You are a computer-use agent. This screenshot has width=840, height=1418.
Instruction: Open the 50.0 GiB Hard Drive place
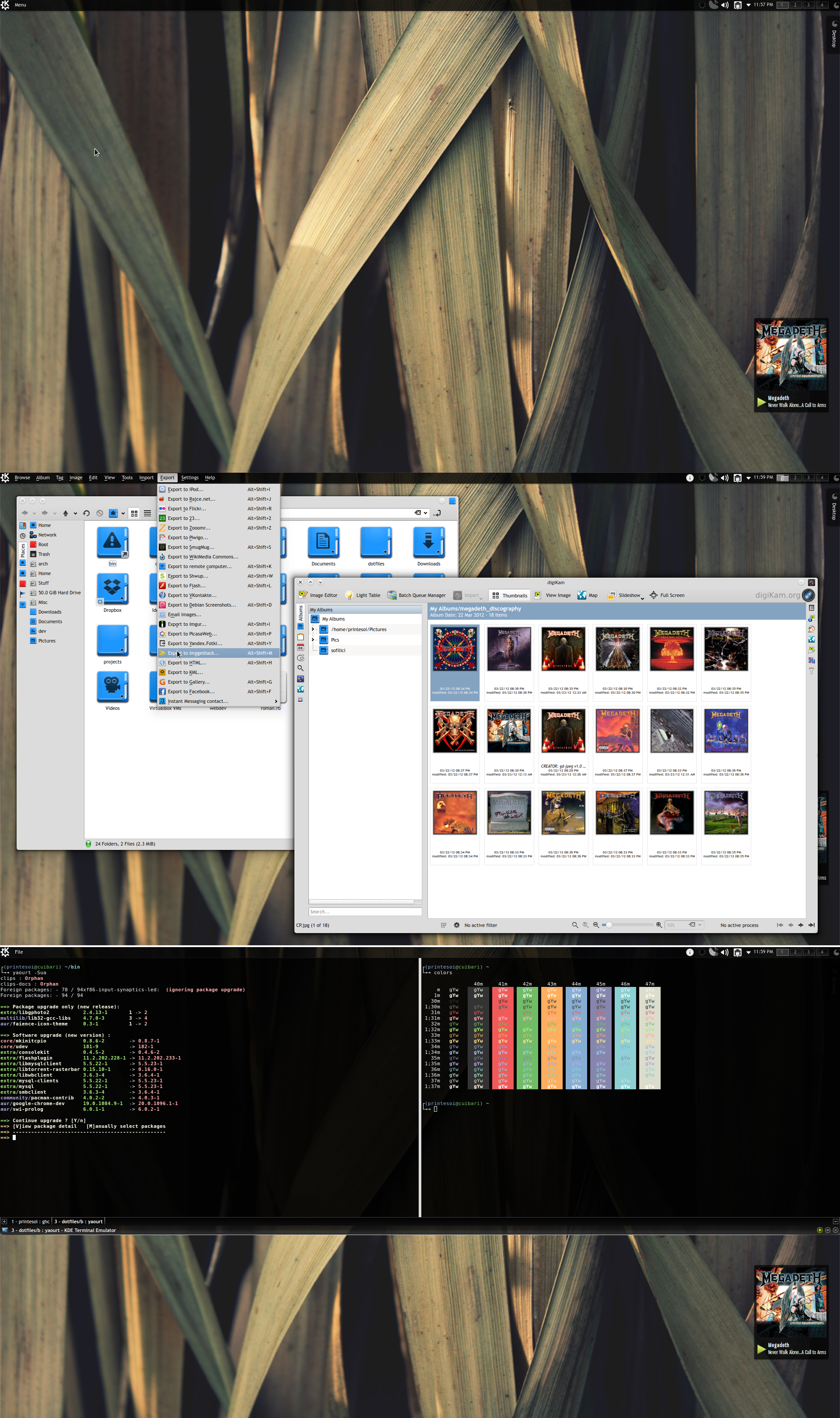click(x=55, y=593)
